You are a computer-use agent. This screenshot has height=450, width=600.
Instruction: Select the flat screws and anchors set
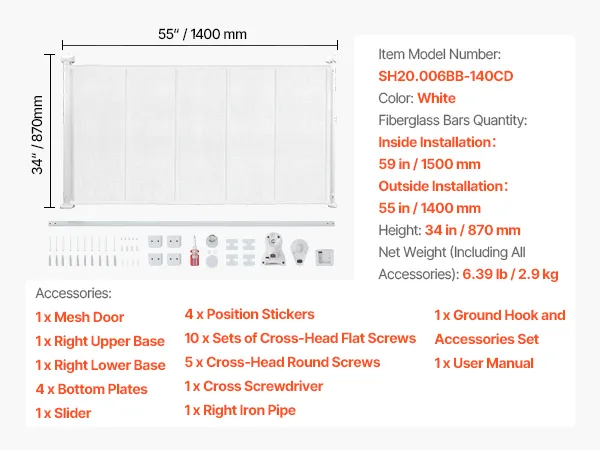click(88, 249)
